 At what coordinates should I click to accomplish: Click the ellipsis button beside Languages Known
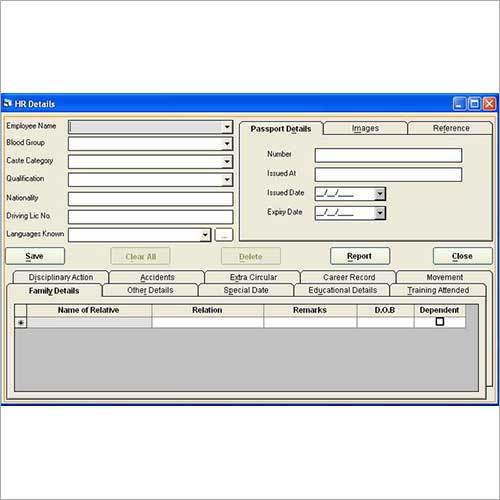[x=224, y=235]
